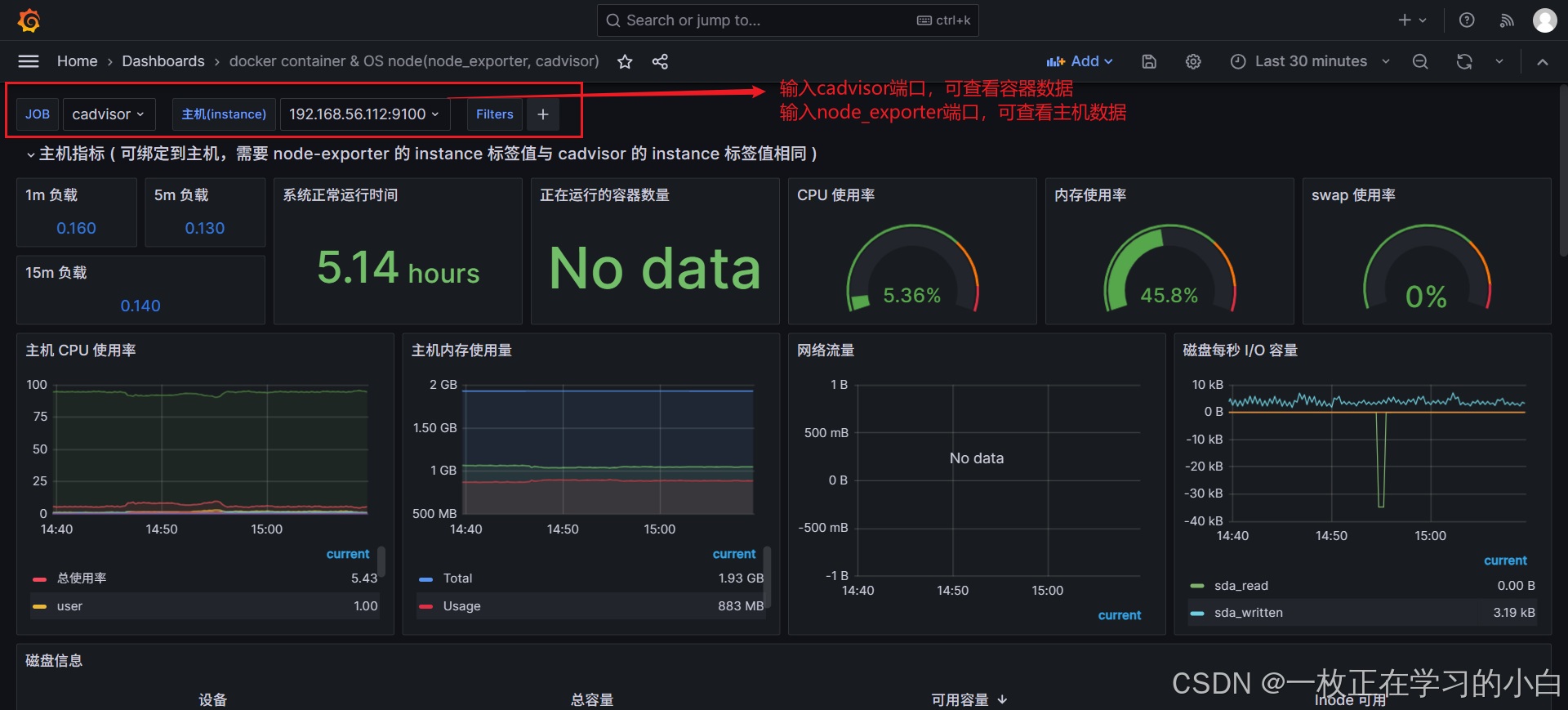
Task: Open the help question mark icon
Action: pos(1467,20)
